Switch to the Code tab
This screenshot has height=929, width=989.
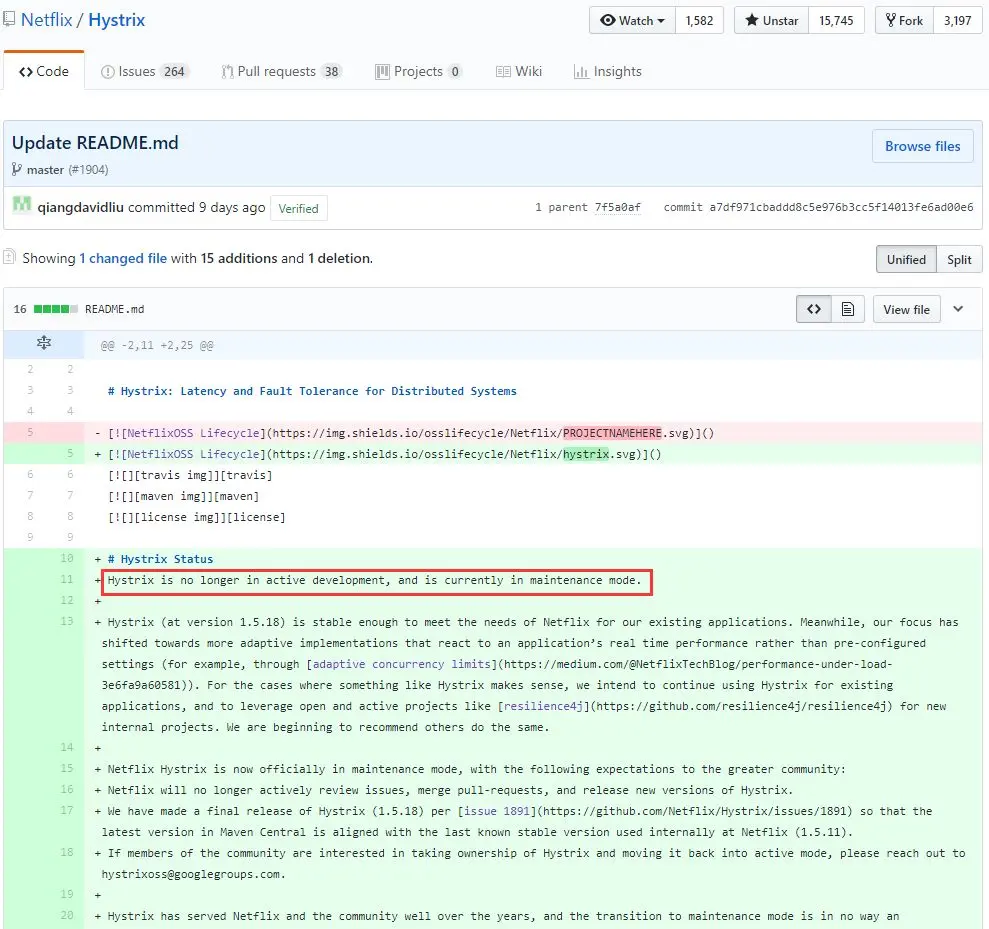44,71
